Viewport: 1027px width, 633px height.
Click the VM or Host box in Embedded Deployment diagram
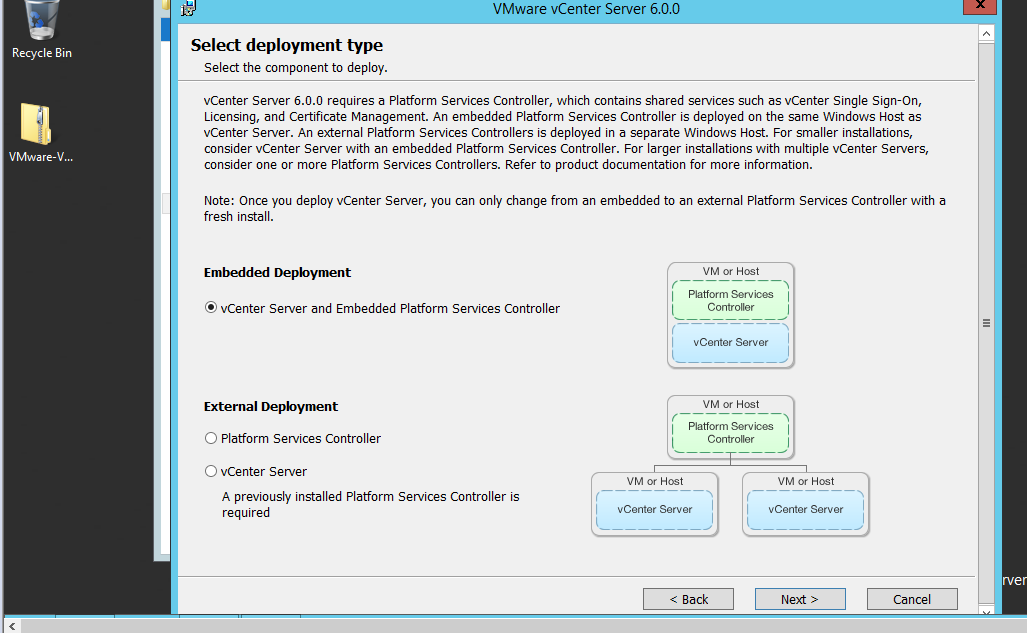point(729,271)
